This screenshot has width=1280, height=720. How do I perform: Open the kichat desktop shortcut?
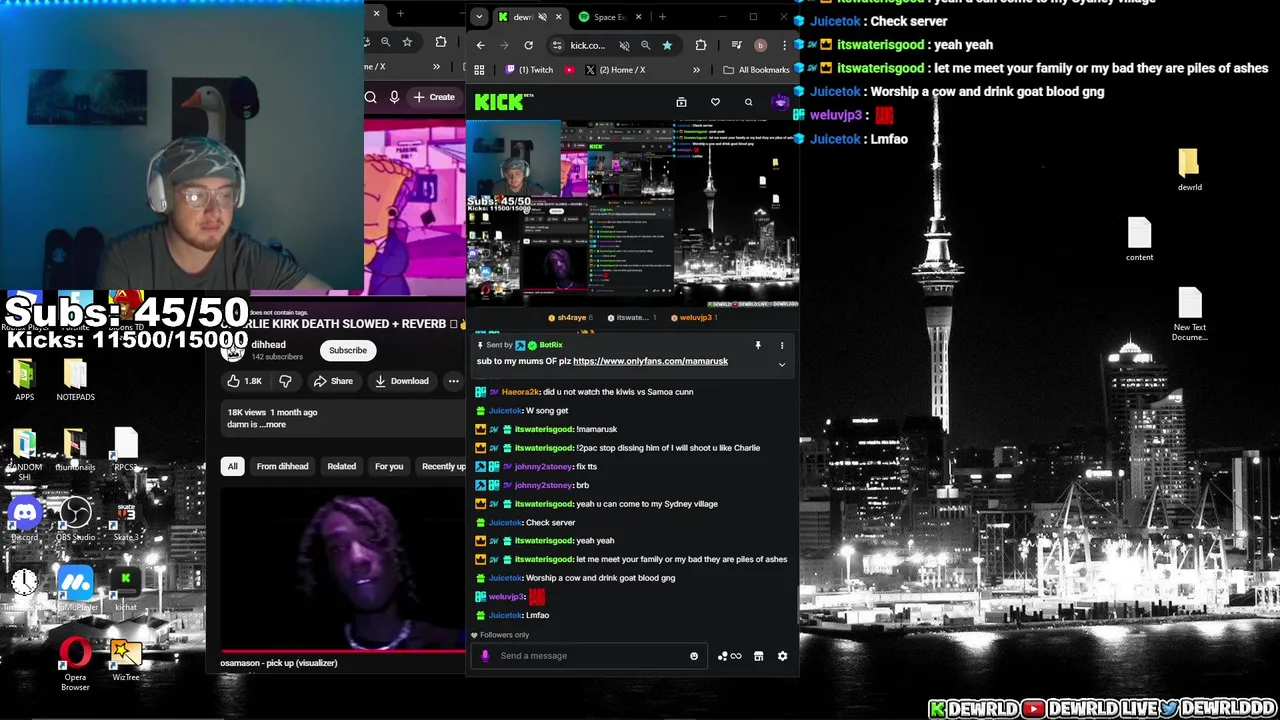pos(126,590)
